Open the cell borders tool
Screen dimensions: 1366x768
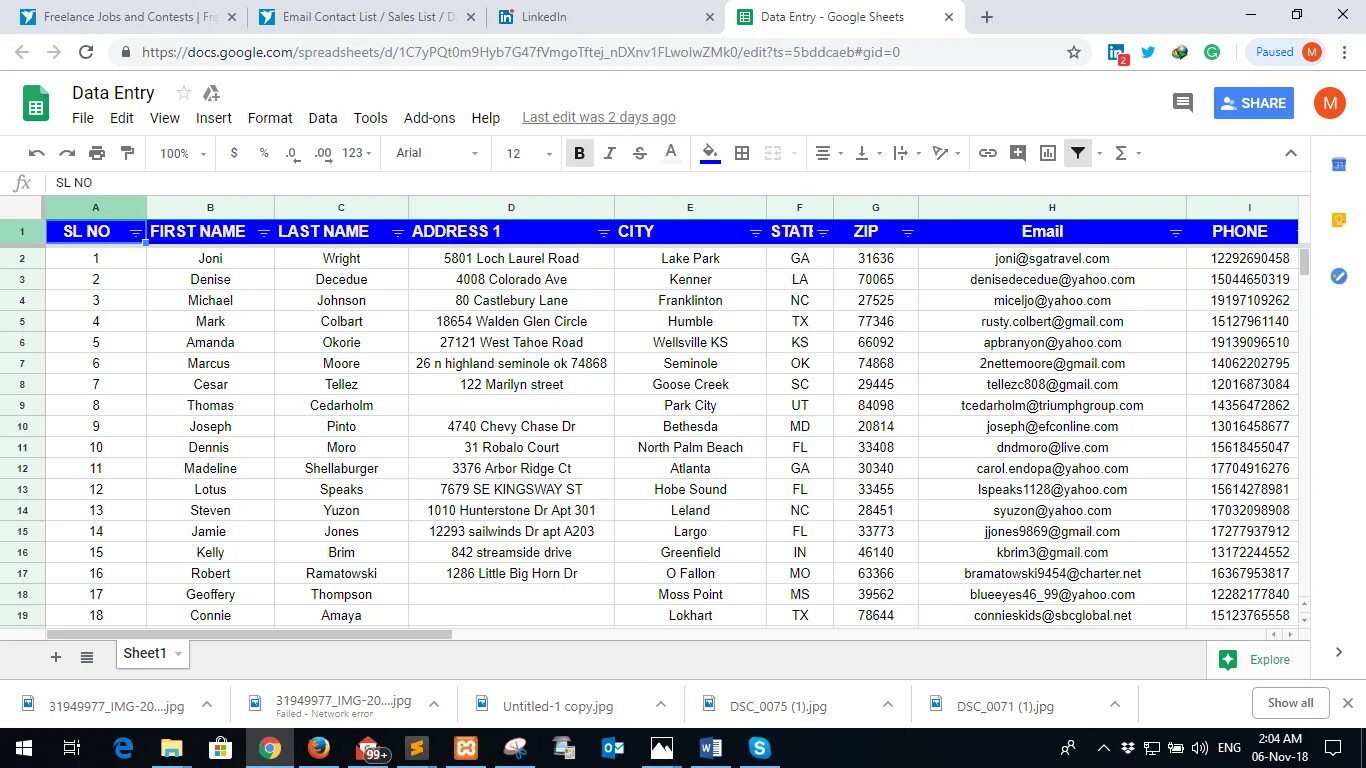[742, 153]
